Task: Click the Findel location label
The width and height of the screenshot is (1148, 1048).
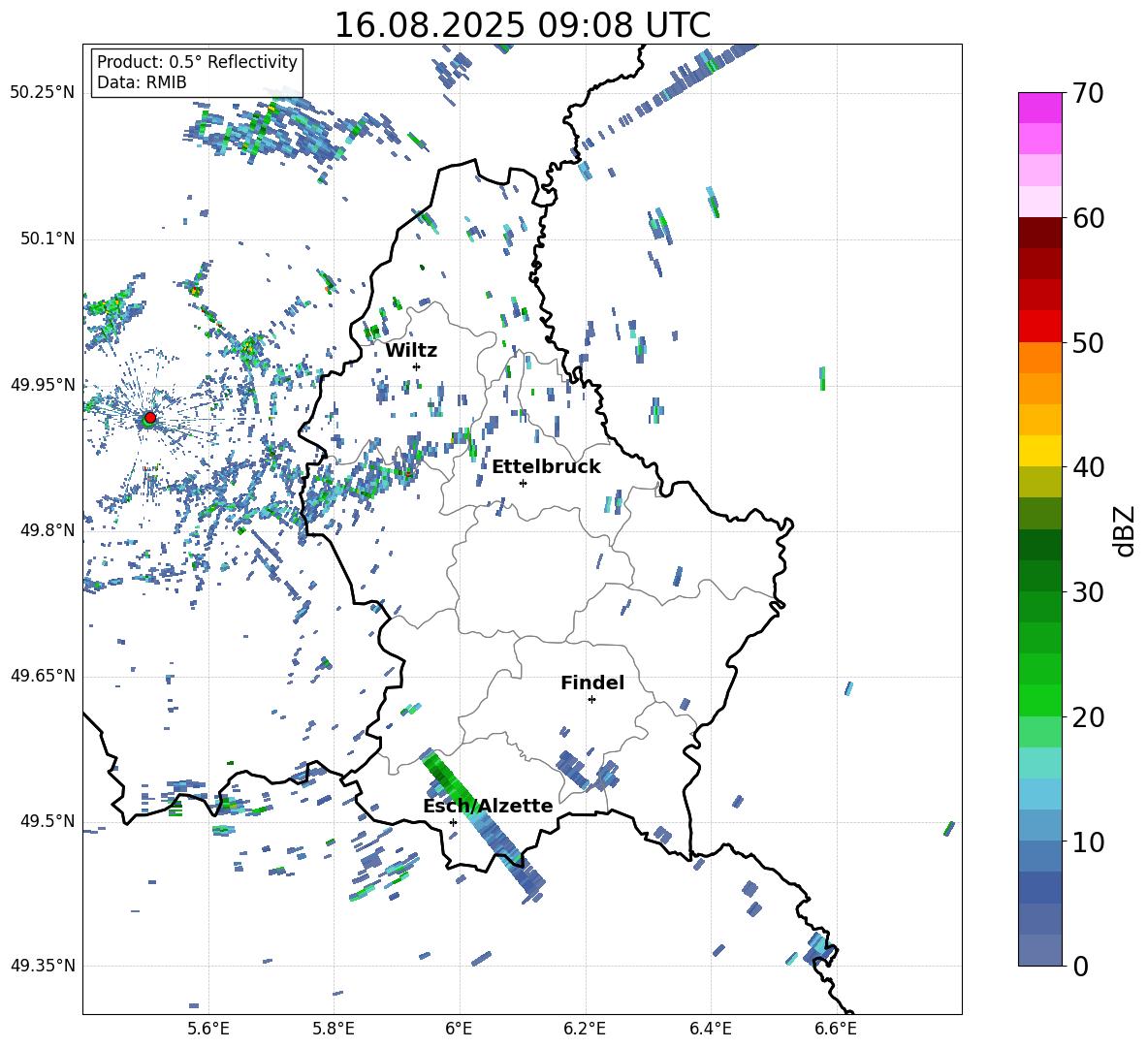Action: tap(592, 683)
